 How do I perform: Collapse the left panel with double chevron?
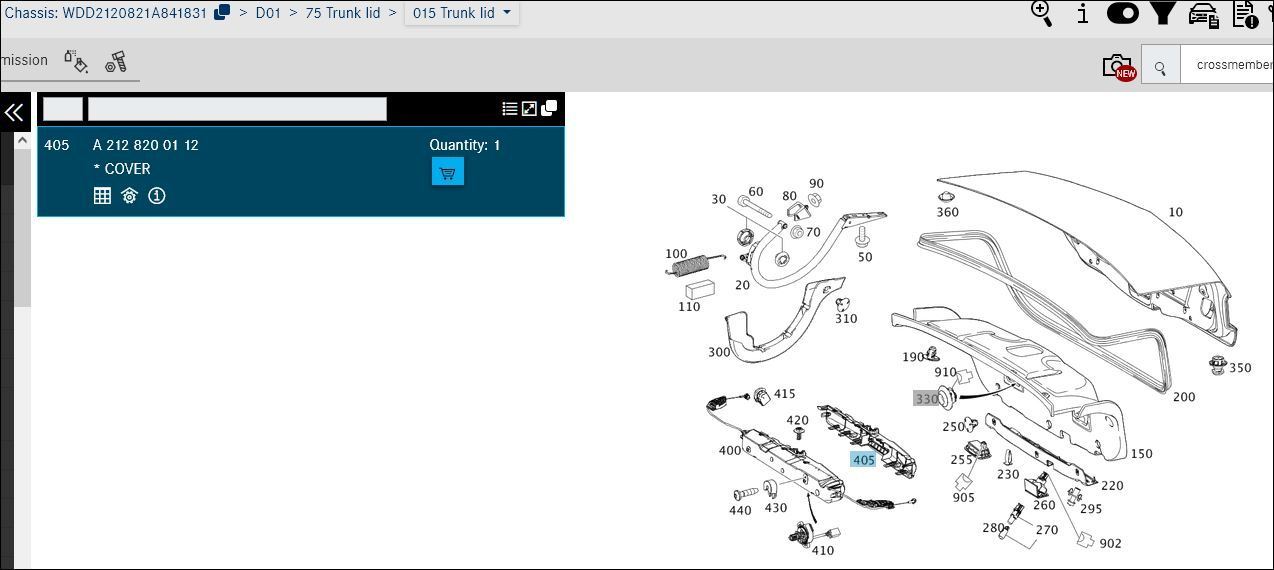(x=14, y=112)
